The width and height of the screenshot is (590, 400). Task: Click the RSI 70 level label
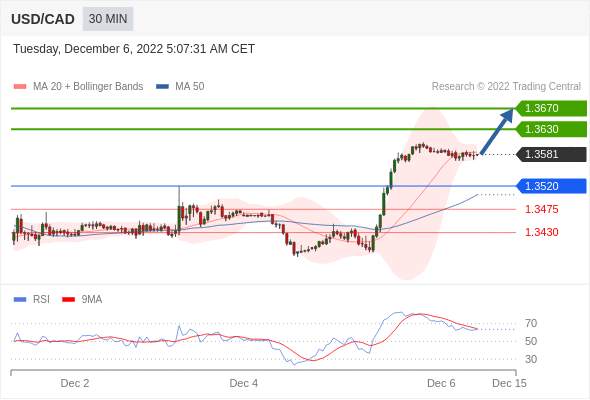coord(531,323)
